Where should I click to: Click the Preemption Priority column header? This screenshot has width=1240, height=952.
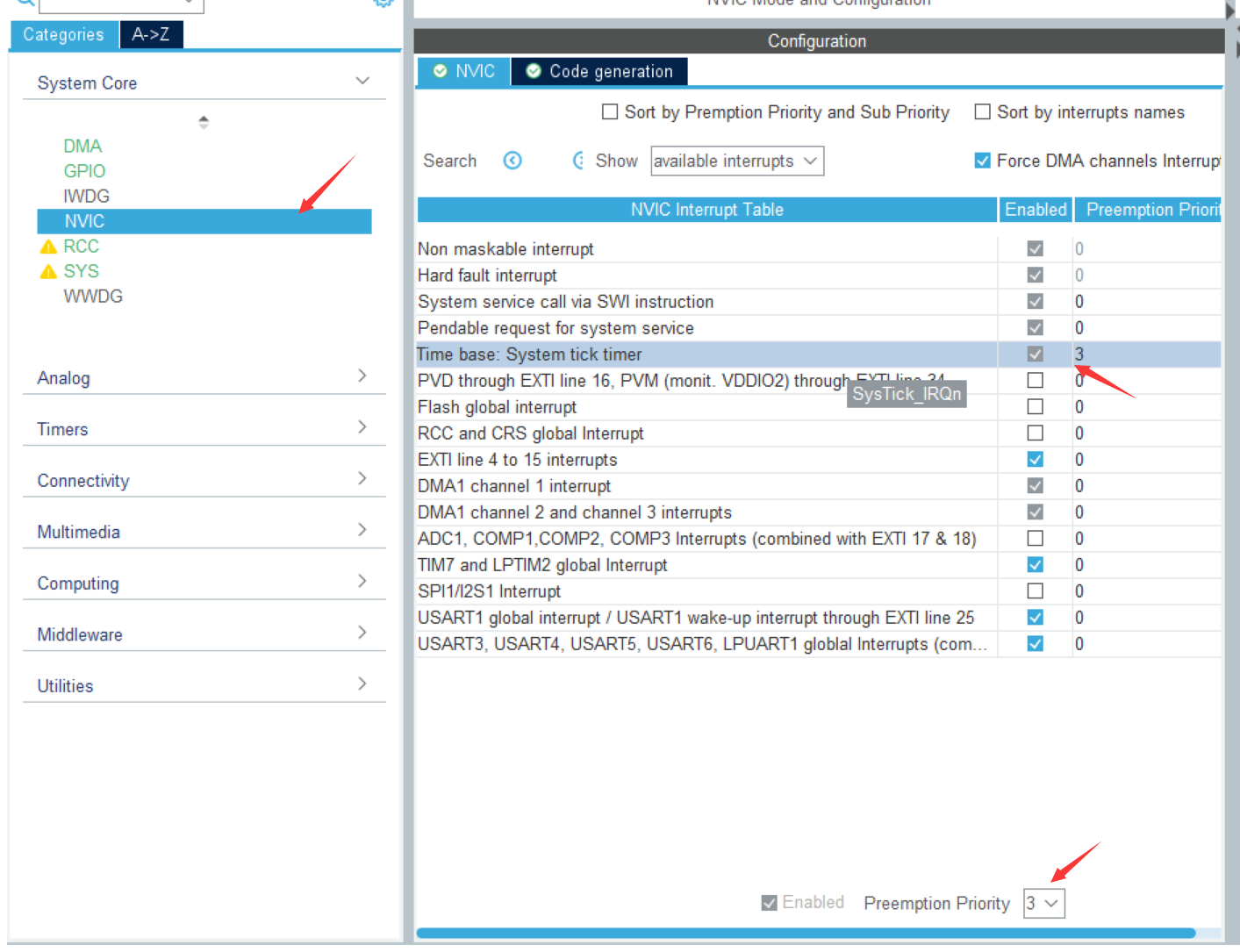[x=1148, y=210]
